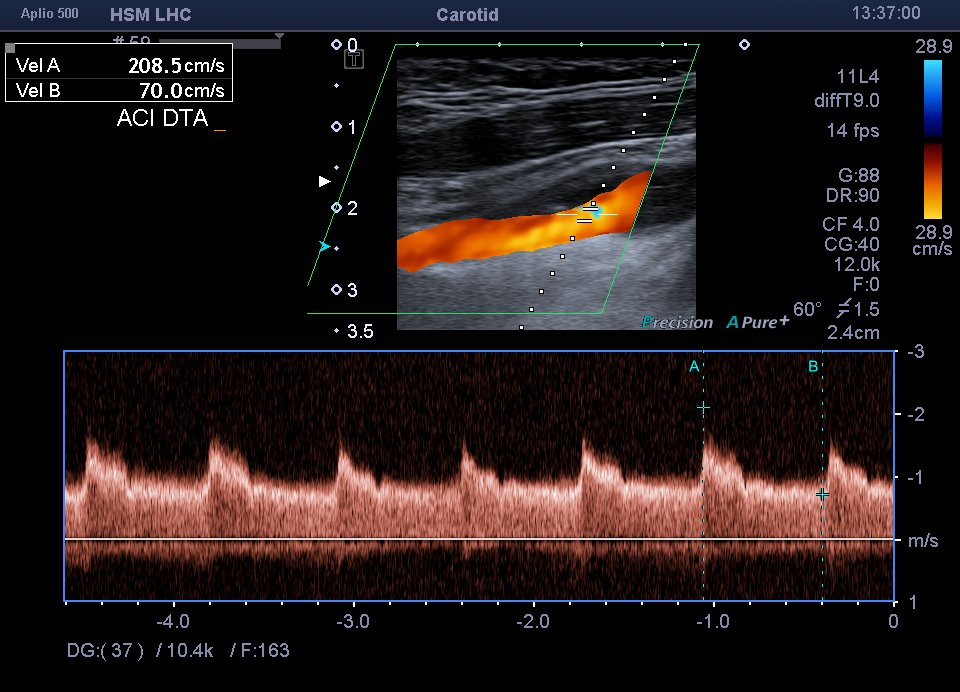Click the -3.0 time axis label
Image resolution: width=960 pixels, height=692 pixels.
(353, 622)
